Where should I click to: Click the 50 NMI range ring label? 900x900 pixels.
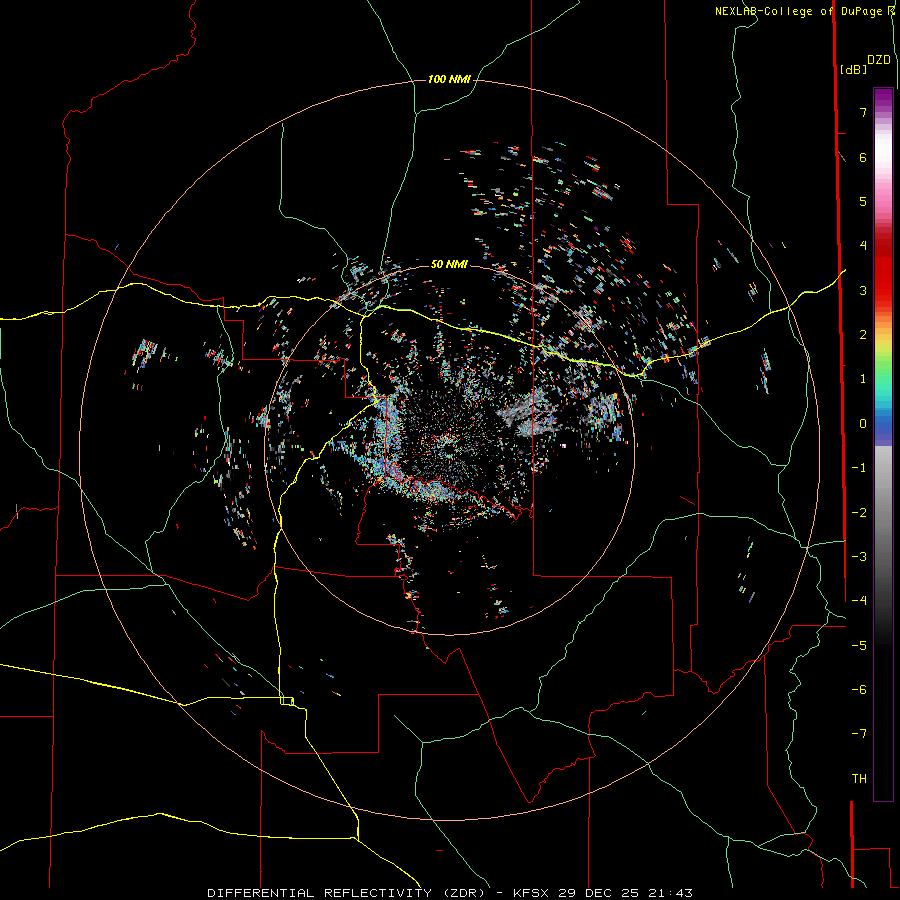(449, 264)
